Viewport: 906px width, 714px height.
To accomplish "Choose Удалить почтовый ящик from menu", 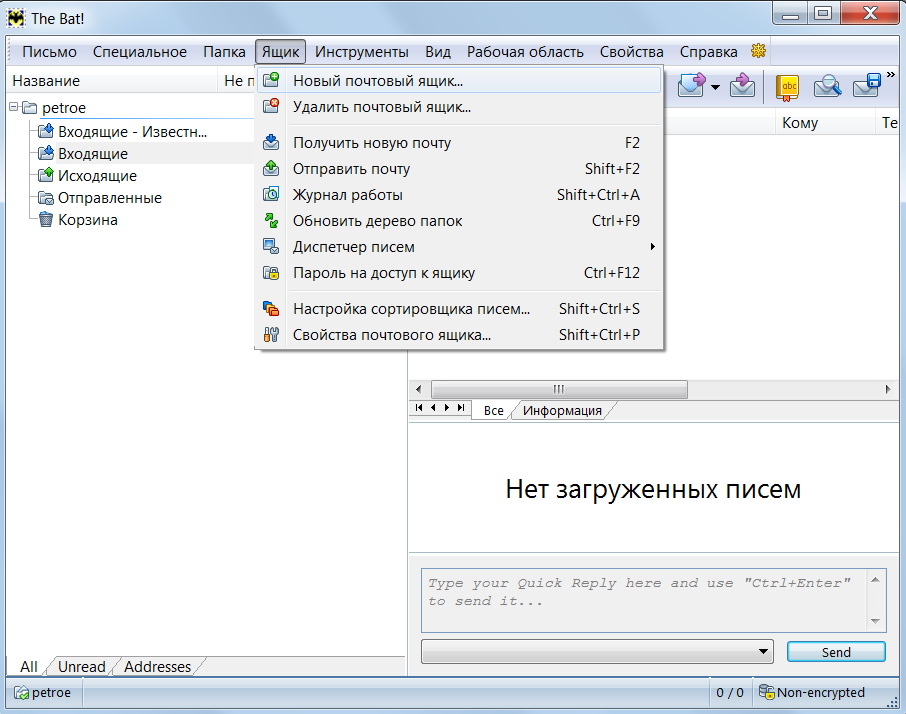I will coord(381,106).
